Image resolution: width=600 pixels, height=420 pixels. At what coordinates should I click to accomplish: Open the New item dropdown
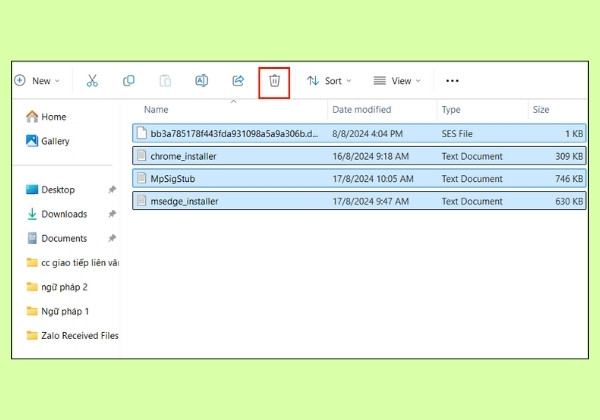(x=37, y=81)
